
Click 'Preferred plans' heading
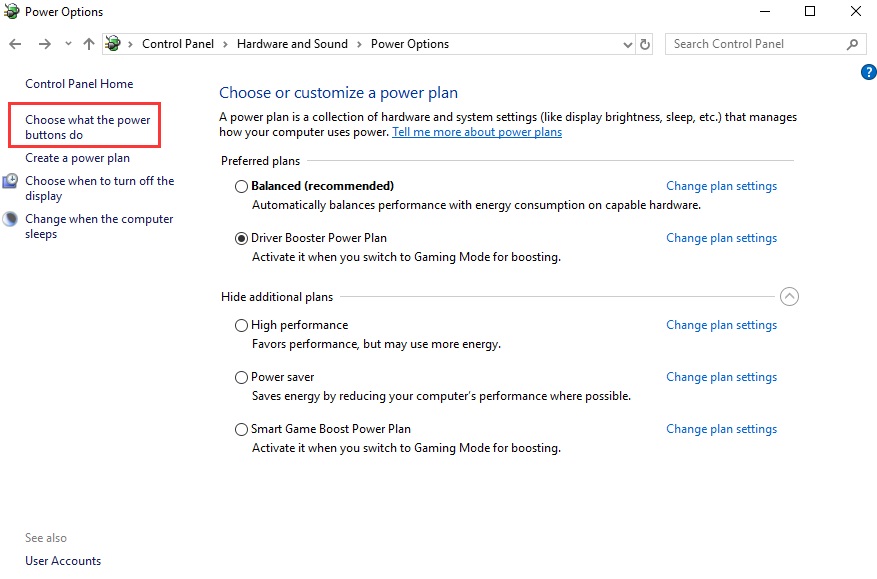[260, 161]
